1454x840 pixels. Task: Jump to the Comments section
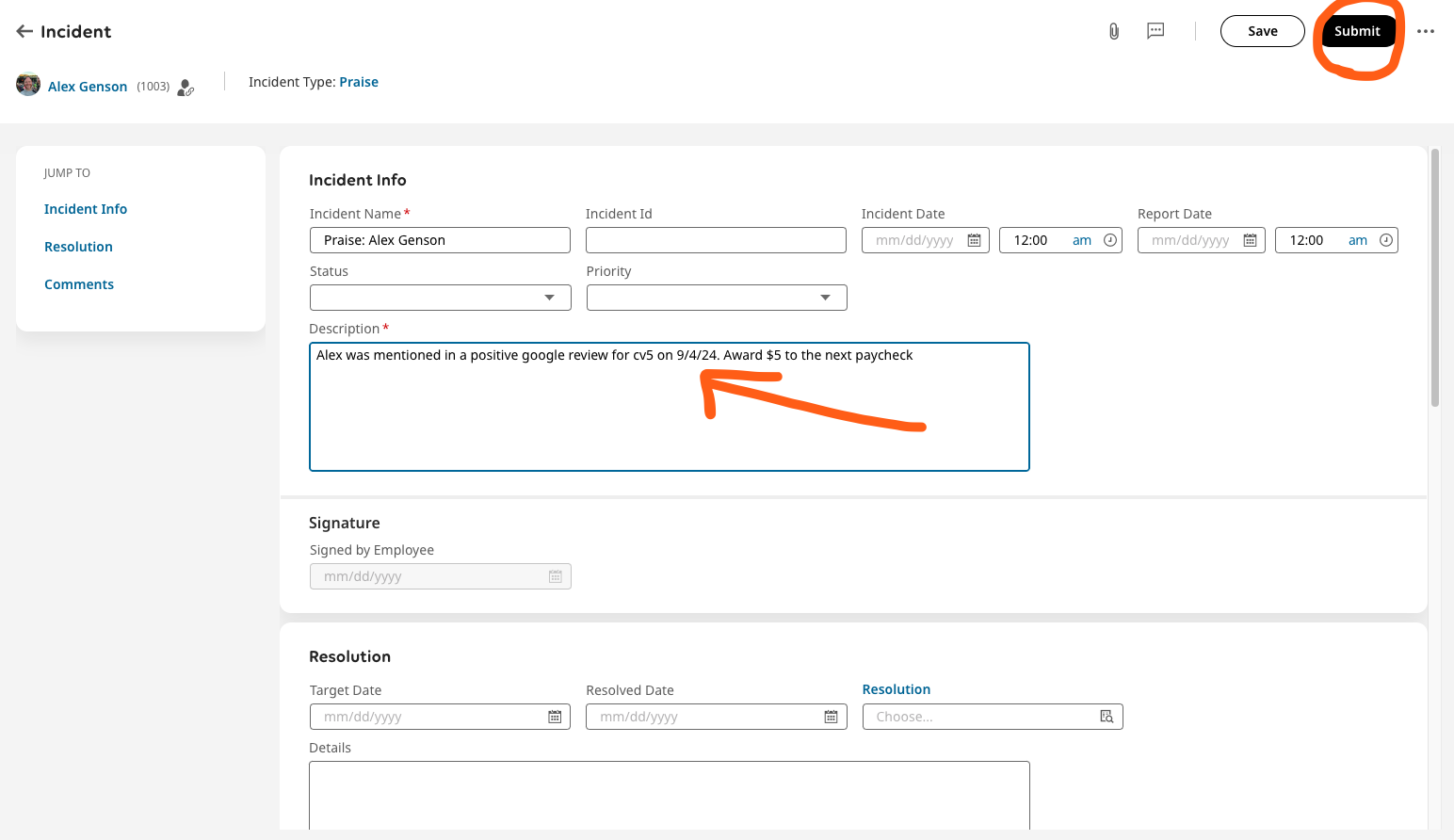pyautogui.click(x=79, y=284)
